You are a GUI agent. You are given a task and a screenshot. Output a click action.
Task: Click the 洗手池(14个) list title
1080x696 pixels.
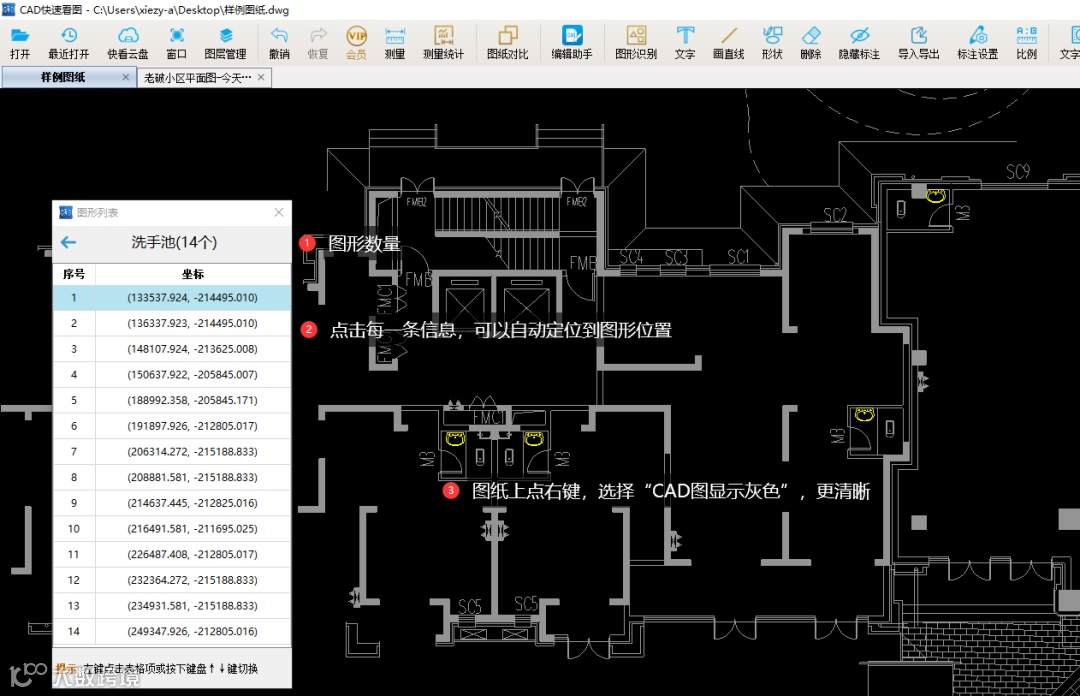[174, 242]
